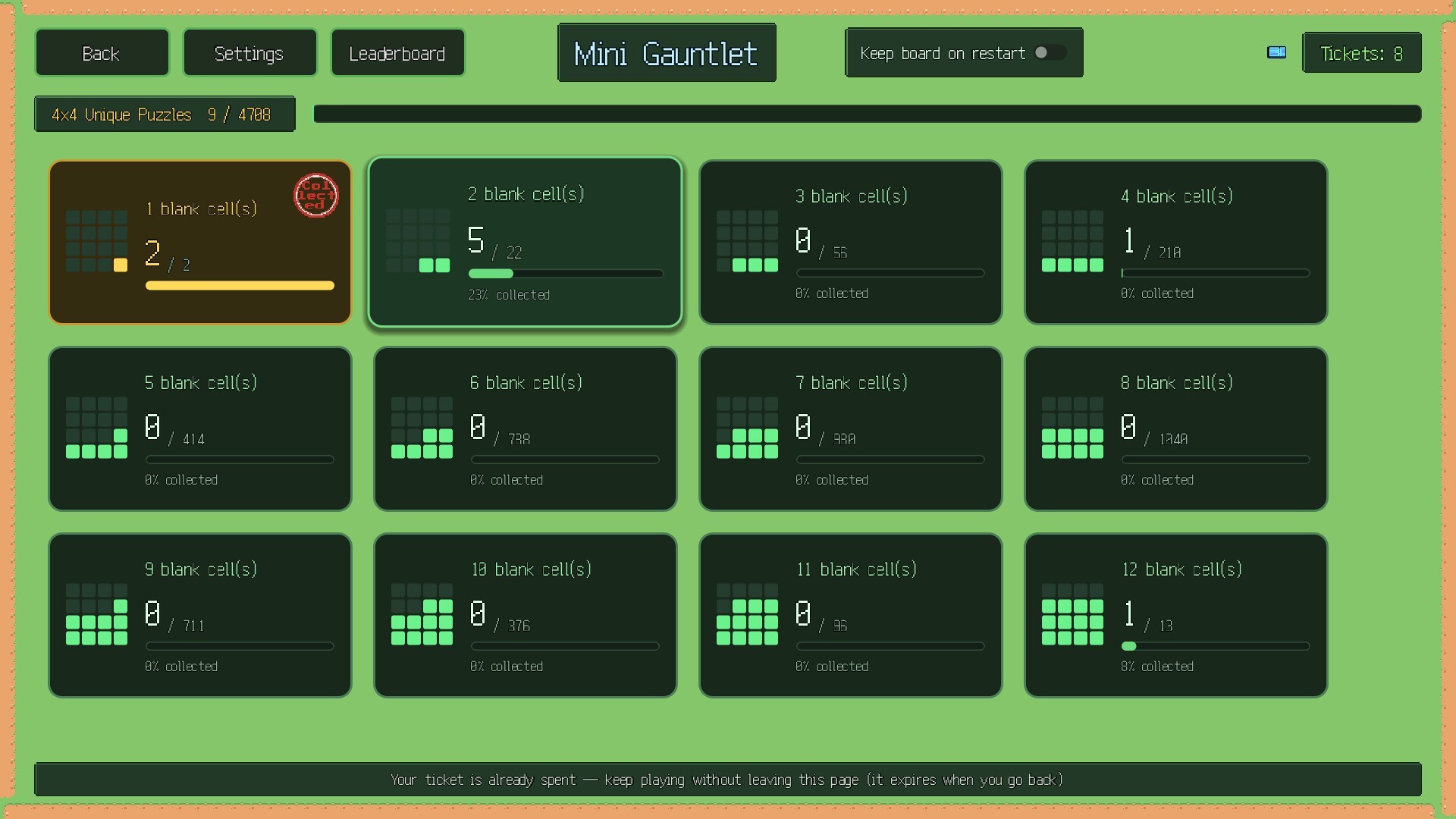Open the Leaderboard
This screenshot has width=1456, height=819.
(397, 53)
